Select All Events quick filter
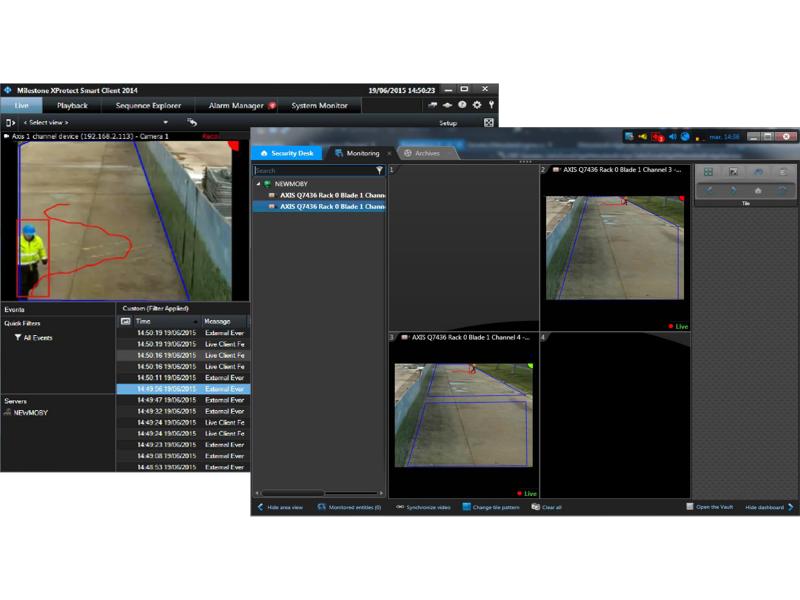This screenshot has height=600, width=800. (x=34, y=337)
